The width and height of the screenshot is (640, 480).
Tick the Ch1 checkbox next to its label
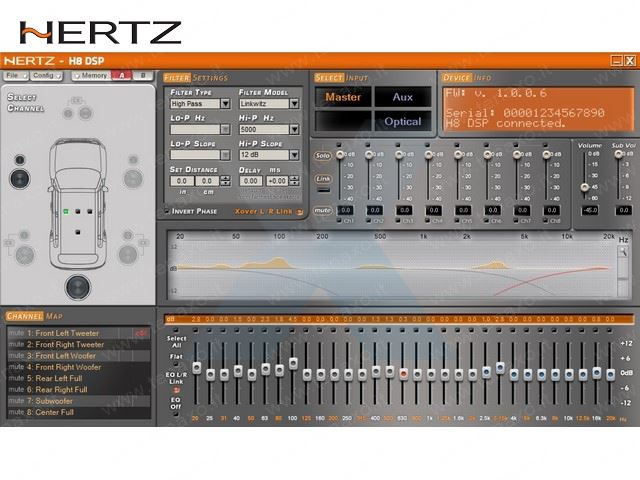(339, 220)
